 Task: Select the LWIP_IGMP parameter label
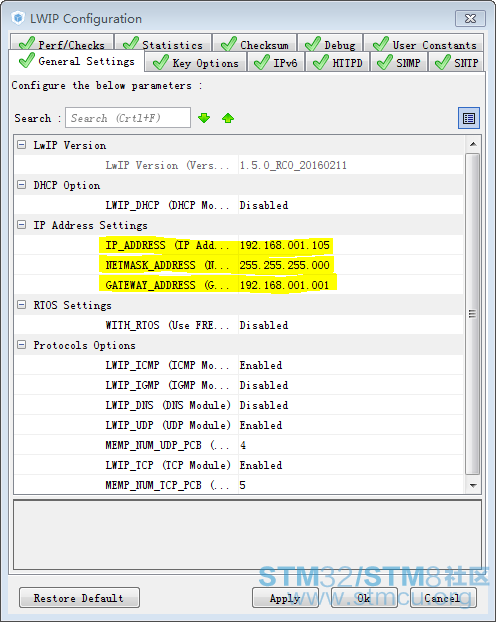[x=167, y=385]
